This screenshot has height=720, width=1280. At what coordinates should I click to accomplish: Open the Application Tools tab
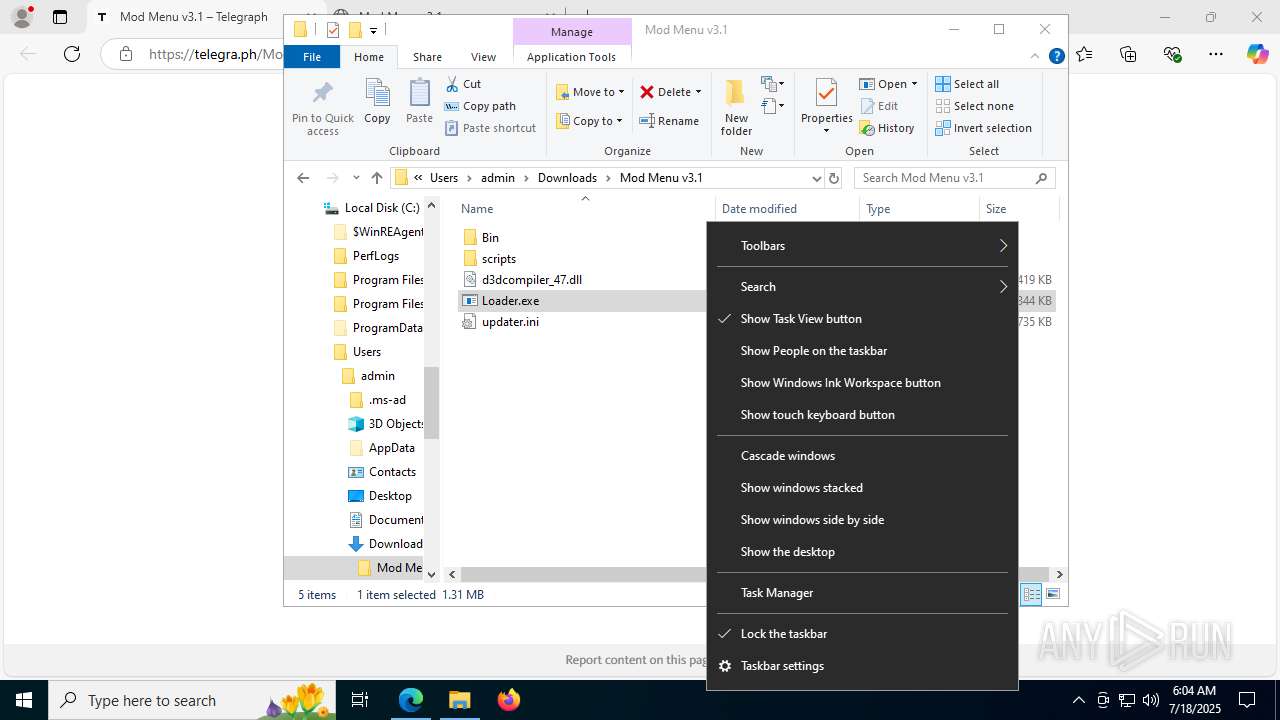point(571,57)
